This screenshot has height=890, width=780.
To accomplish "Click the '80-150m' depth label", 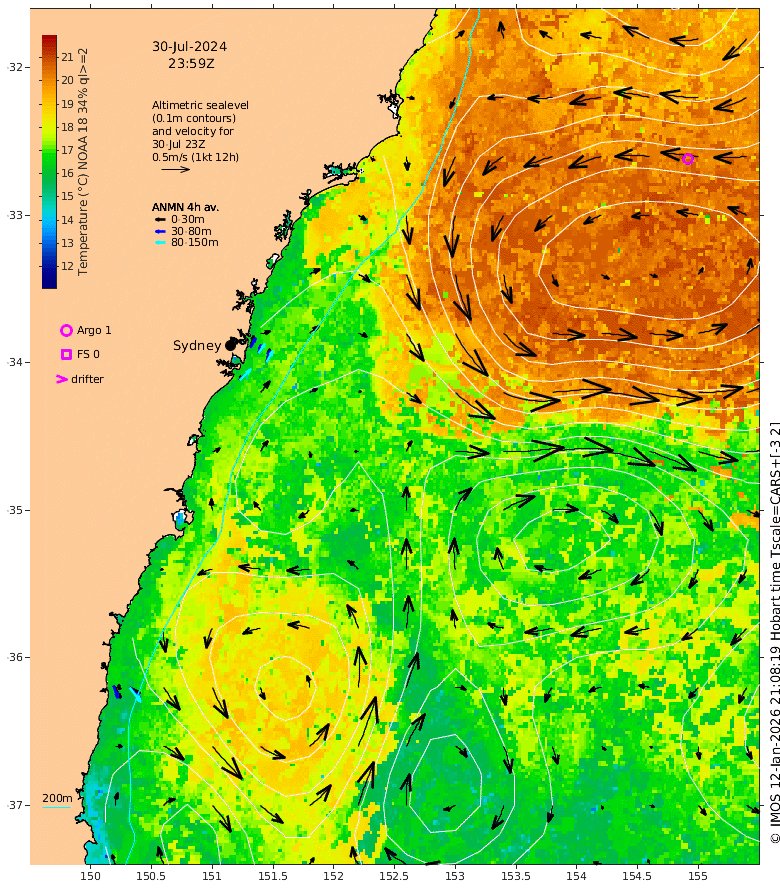I will (x=195, y=242).
